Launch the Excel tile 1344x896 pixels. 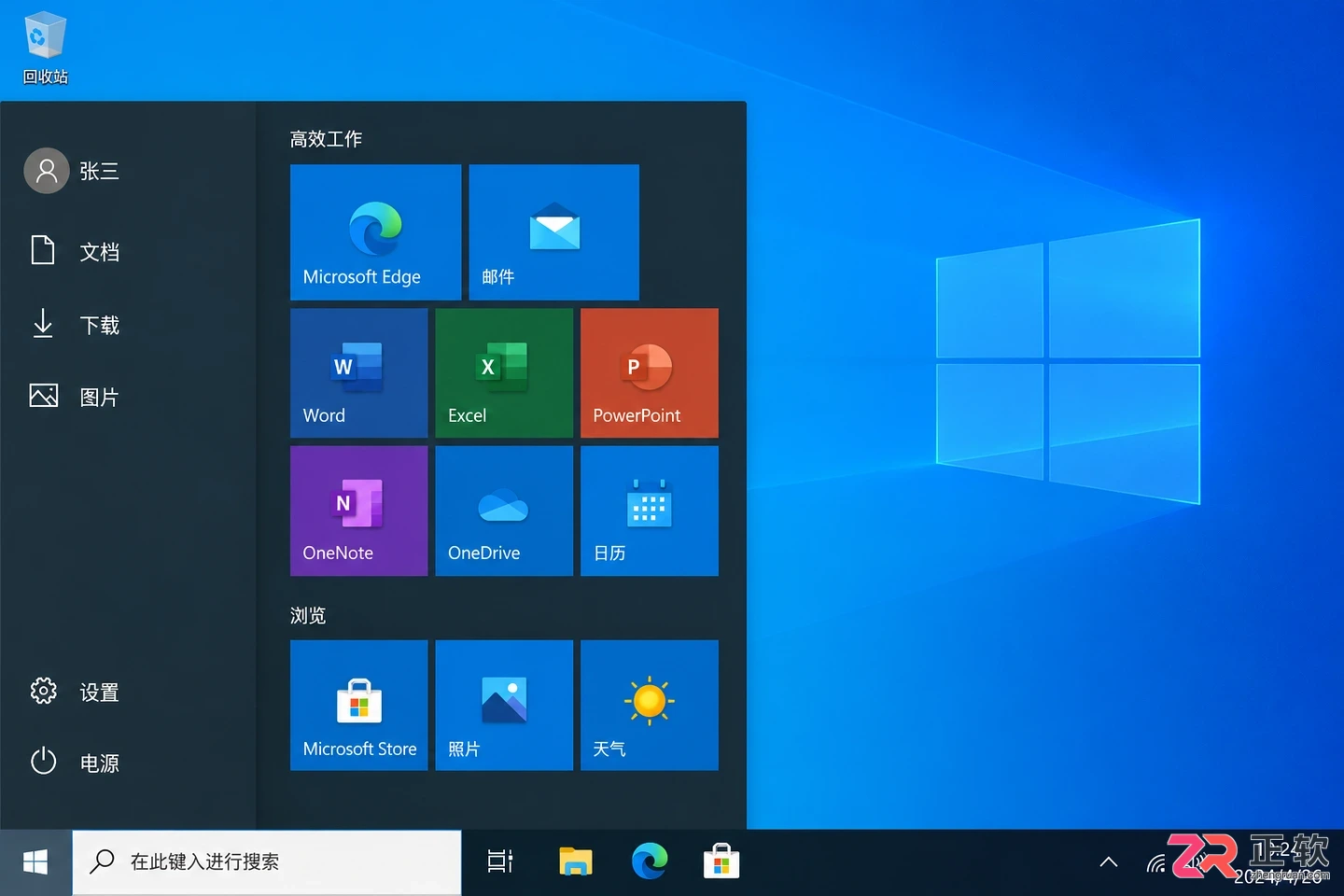pyautogui.click(x=504, y=373)
